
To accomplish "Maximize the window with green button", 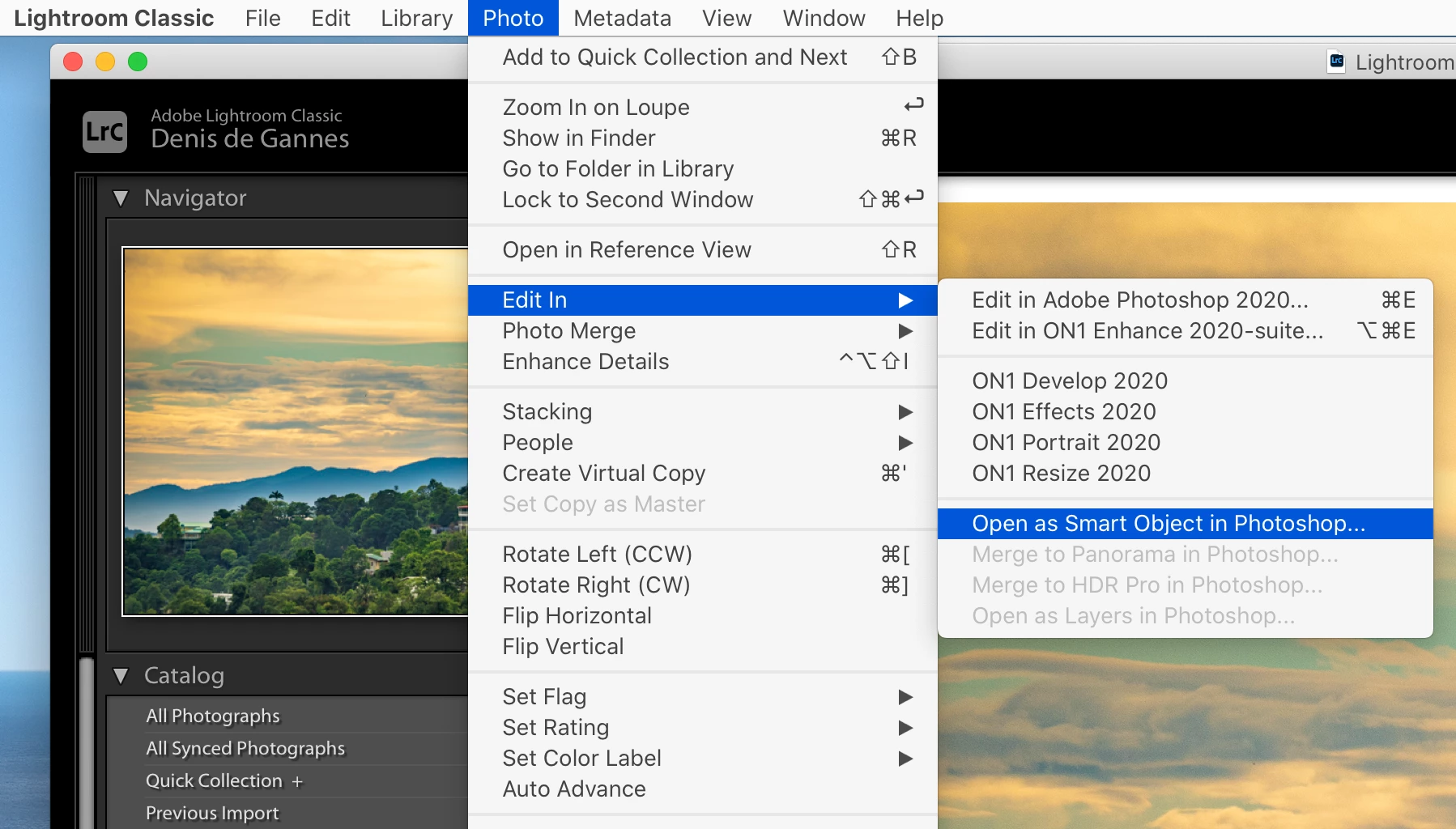I will coord(138,62).
